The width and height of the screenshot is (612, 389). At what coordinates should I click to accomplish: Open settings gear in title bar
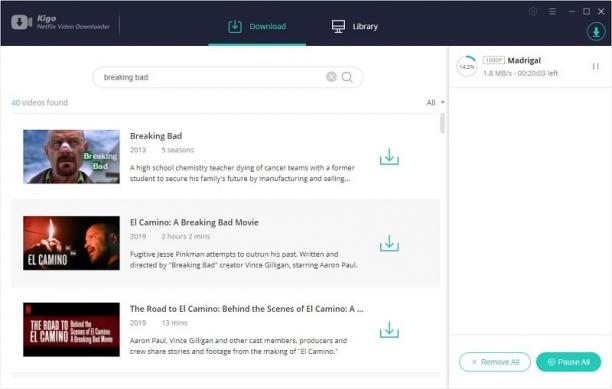533,12
